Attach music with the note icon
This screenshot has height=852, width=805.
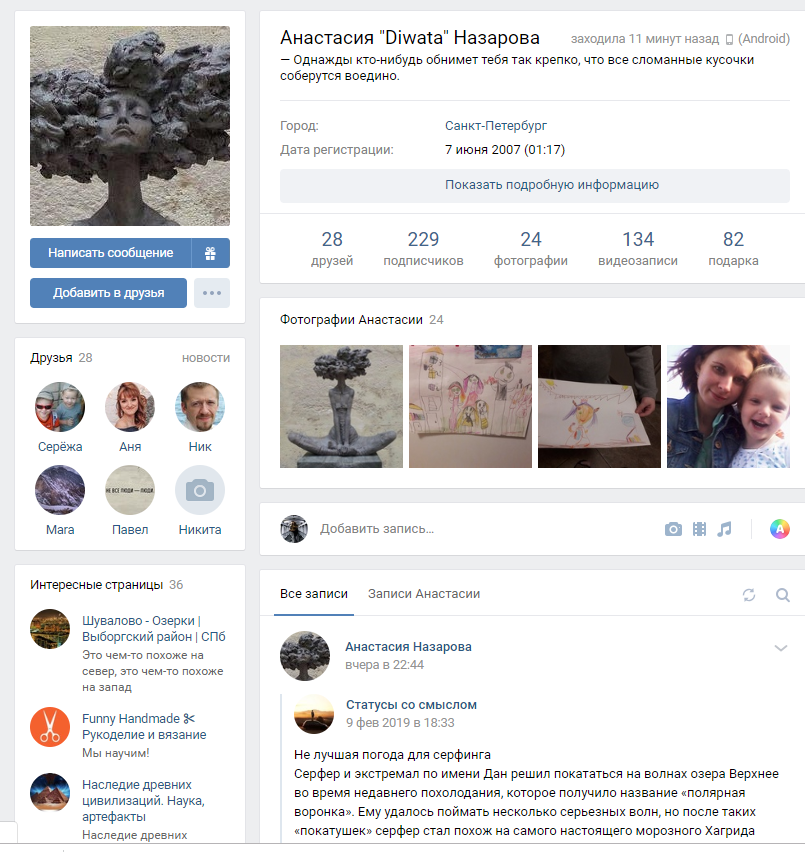725,529
